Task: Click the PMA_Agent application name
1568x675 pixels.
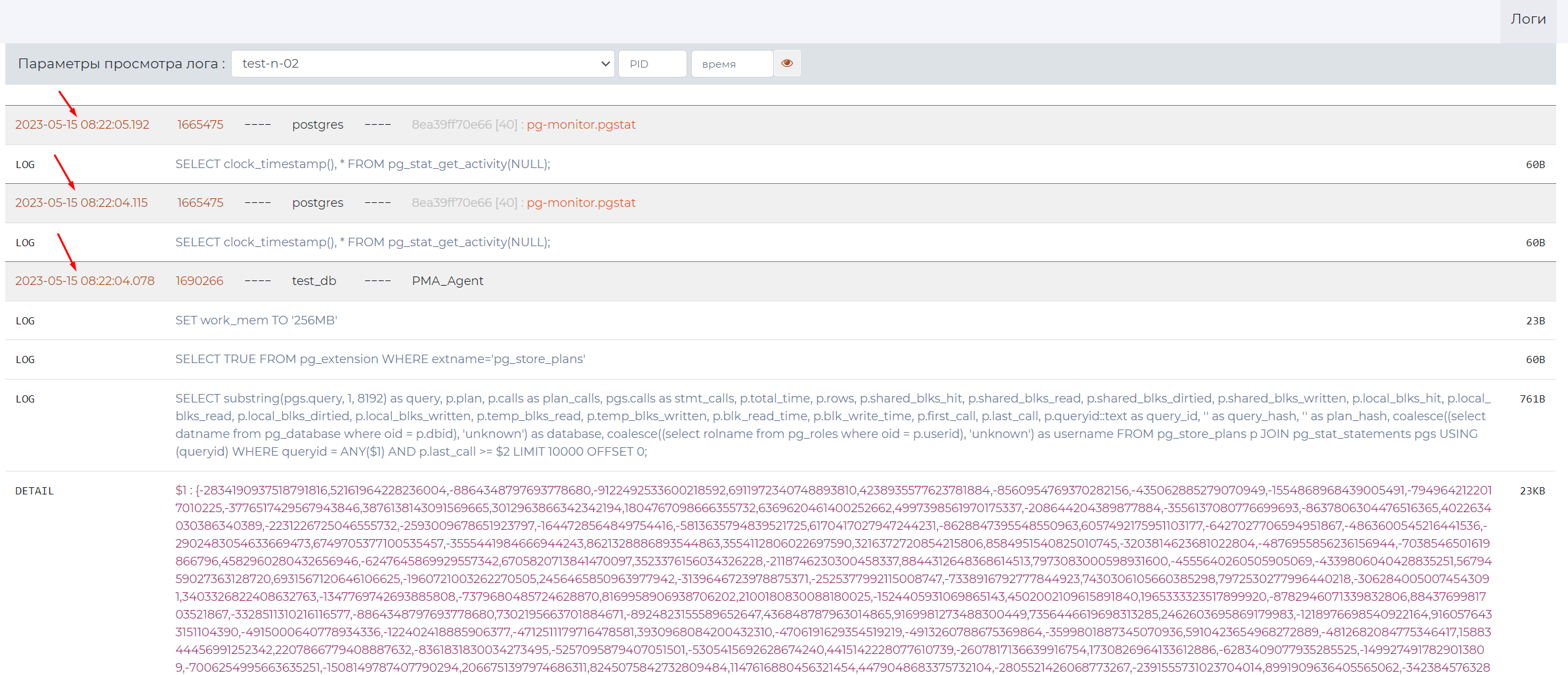Action: (x=447, y=281)
